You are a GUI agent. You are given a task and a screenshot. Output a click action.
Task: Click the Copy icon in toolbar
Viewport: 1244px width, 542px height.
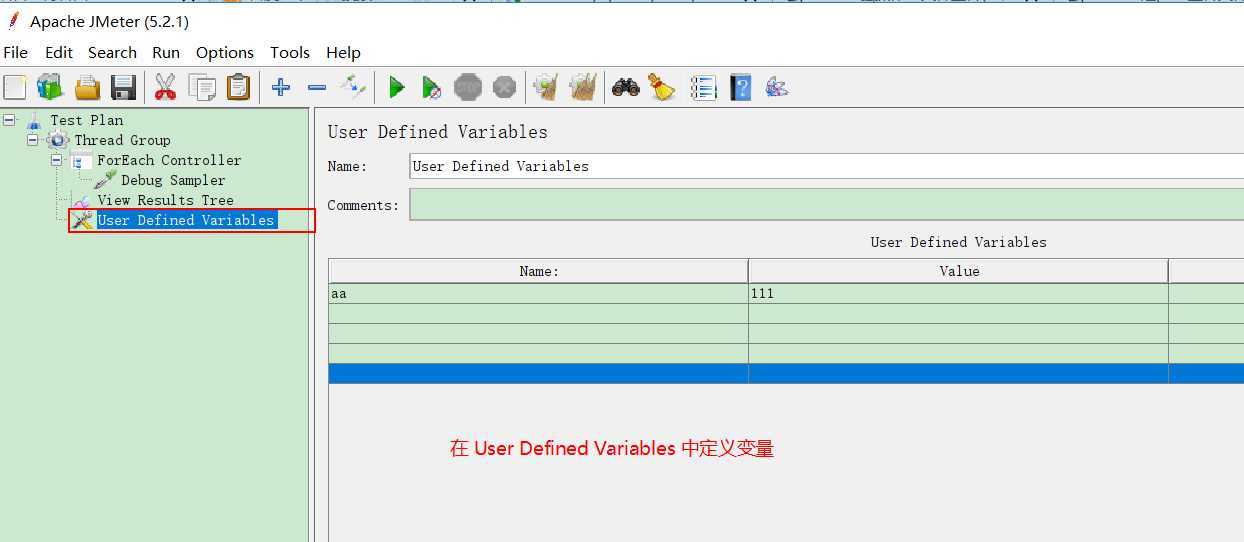tap(202, 87)
